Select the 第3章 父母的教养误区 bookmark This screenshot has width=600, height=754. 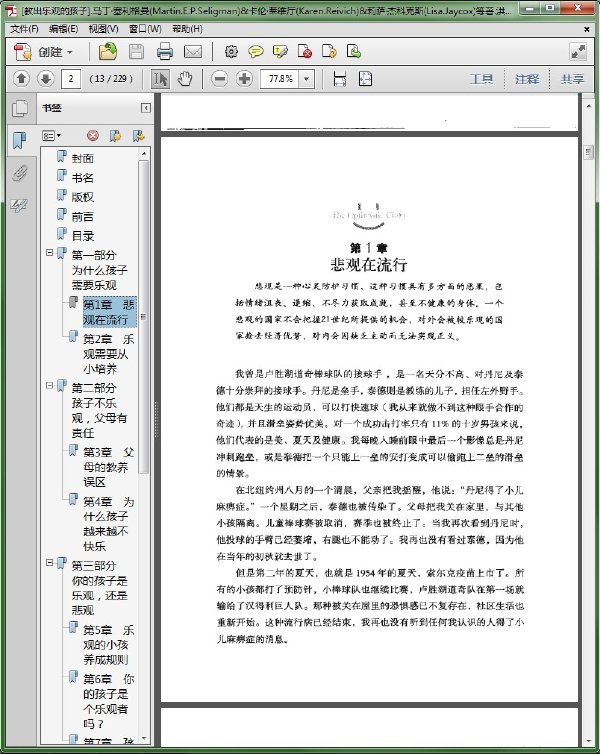coord(109,467)
